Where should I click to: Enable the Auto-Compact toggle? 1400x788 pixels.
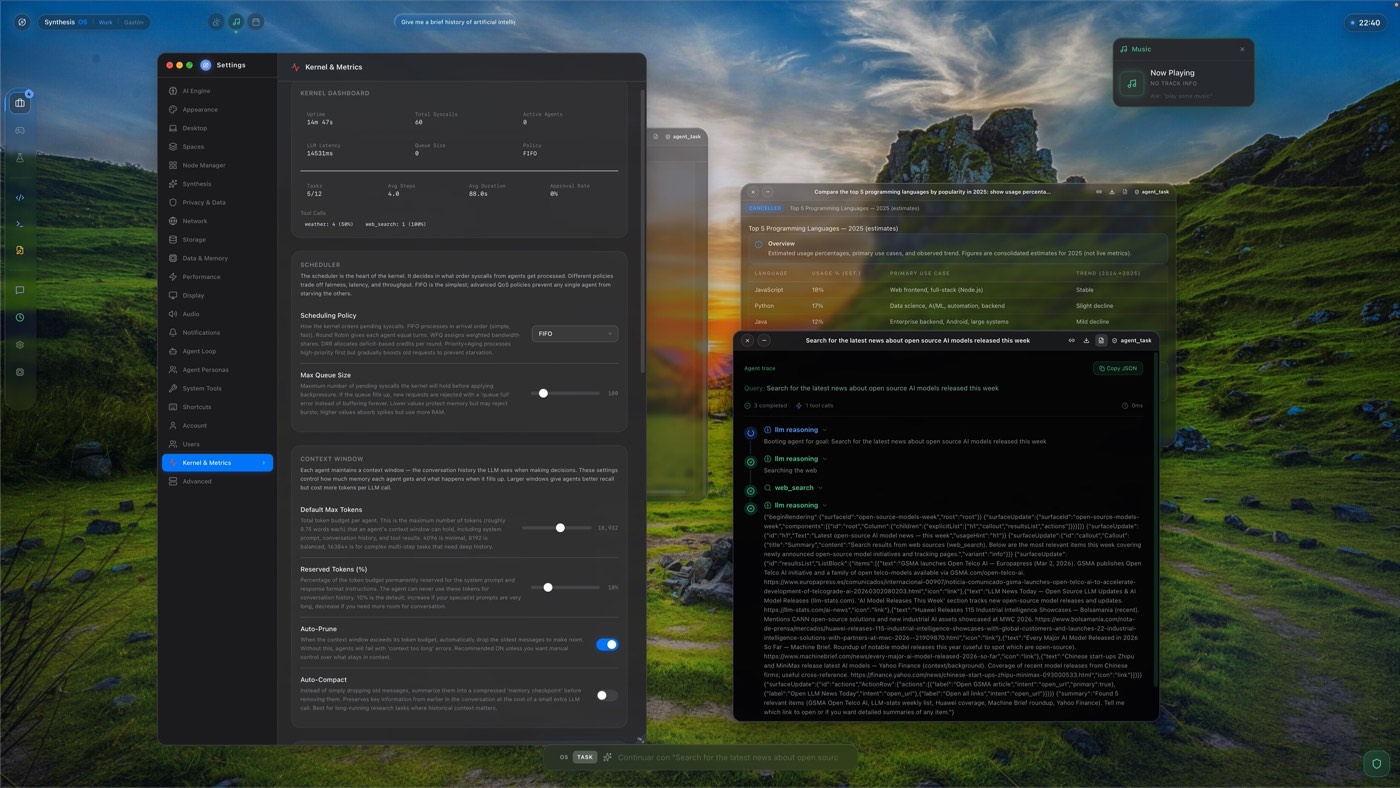(x=607, y=695)
